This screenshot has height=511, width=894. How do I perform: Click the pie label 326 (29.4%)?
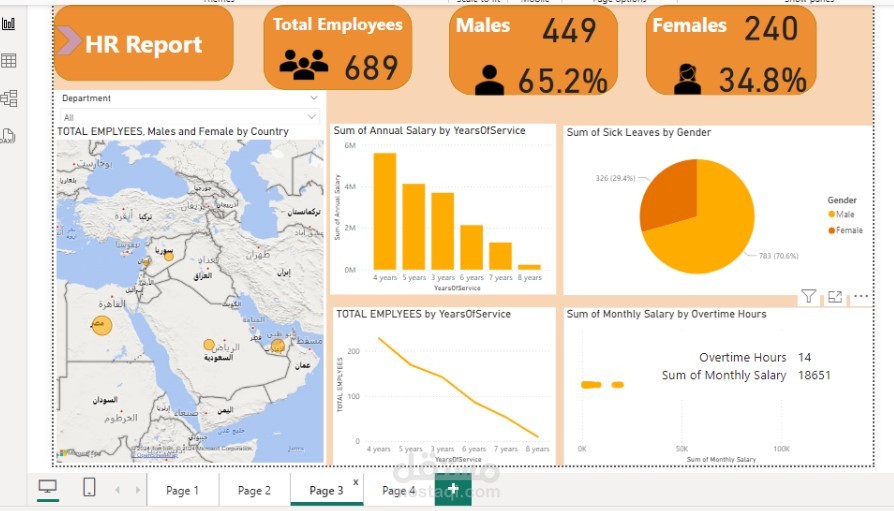615,178
